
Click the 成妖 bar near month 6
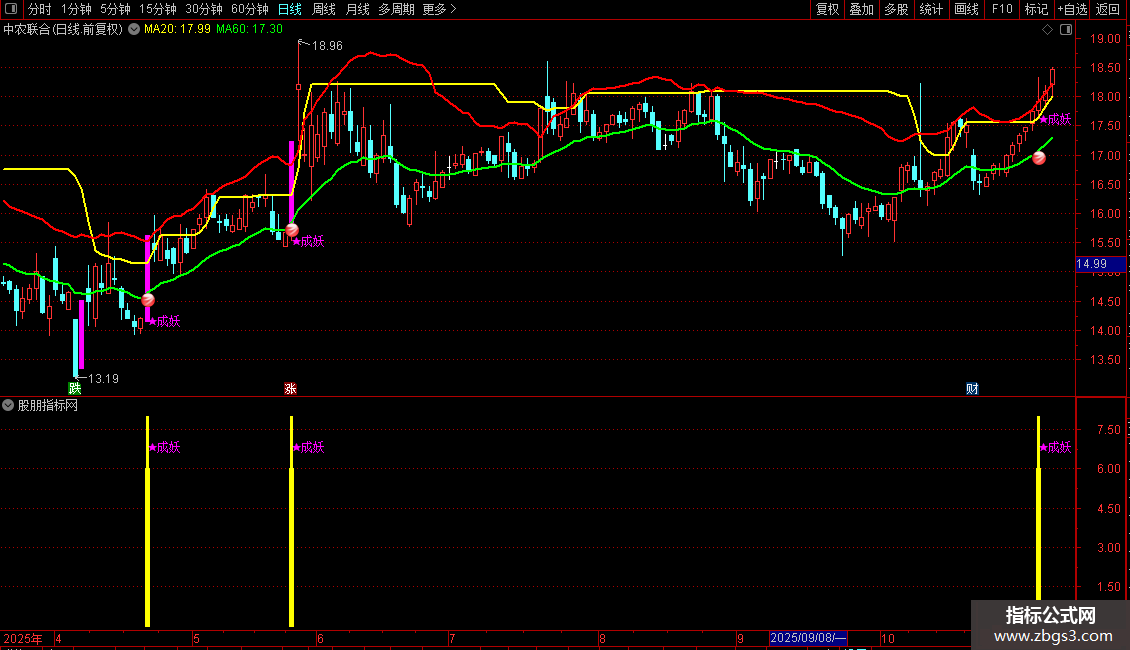291,521
